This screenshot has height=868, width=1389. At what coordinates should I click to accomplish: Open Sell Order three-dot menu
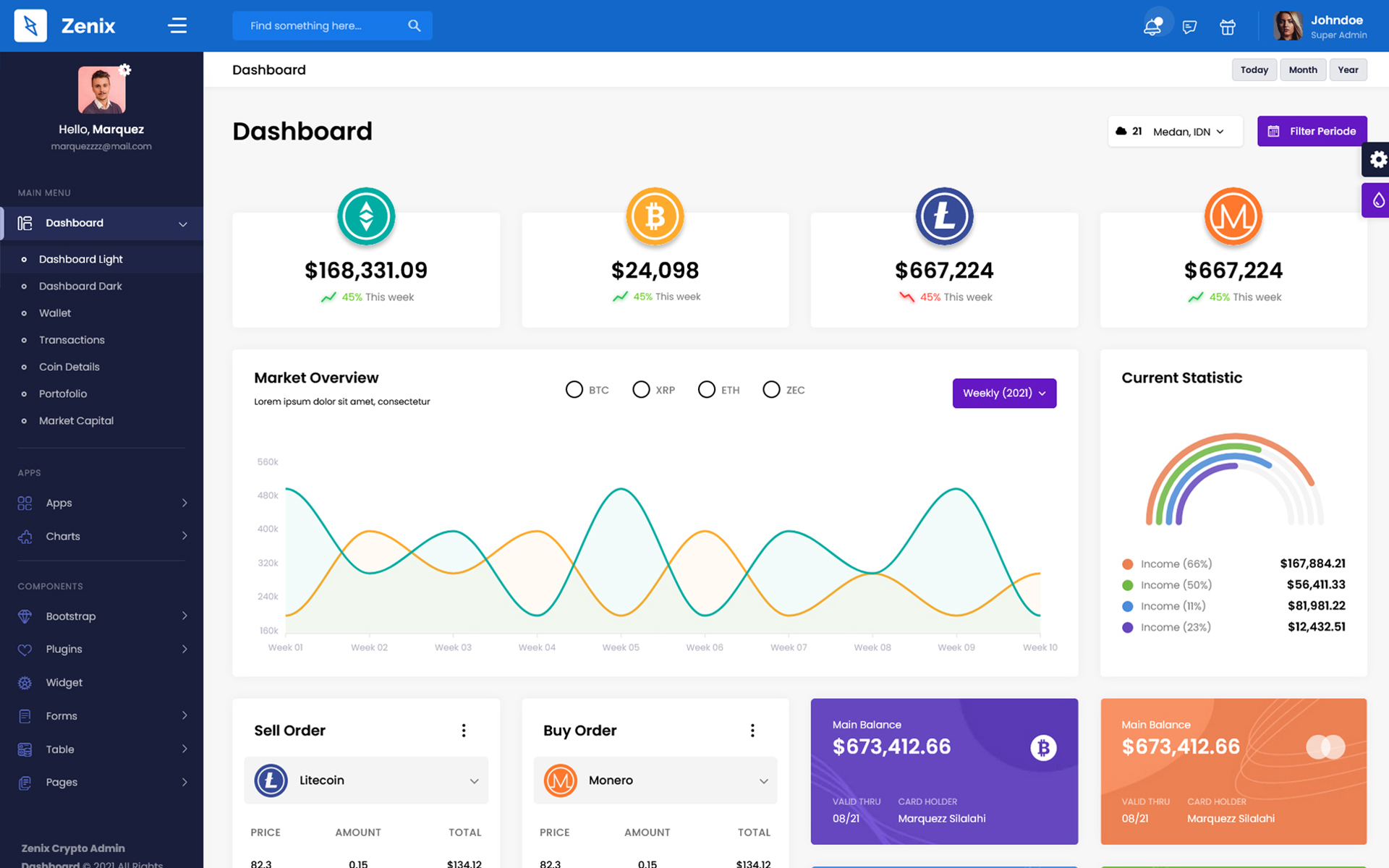464,731
